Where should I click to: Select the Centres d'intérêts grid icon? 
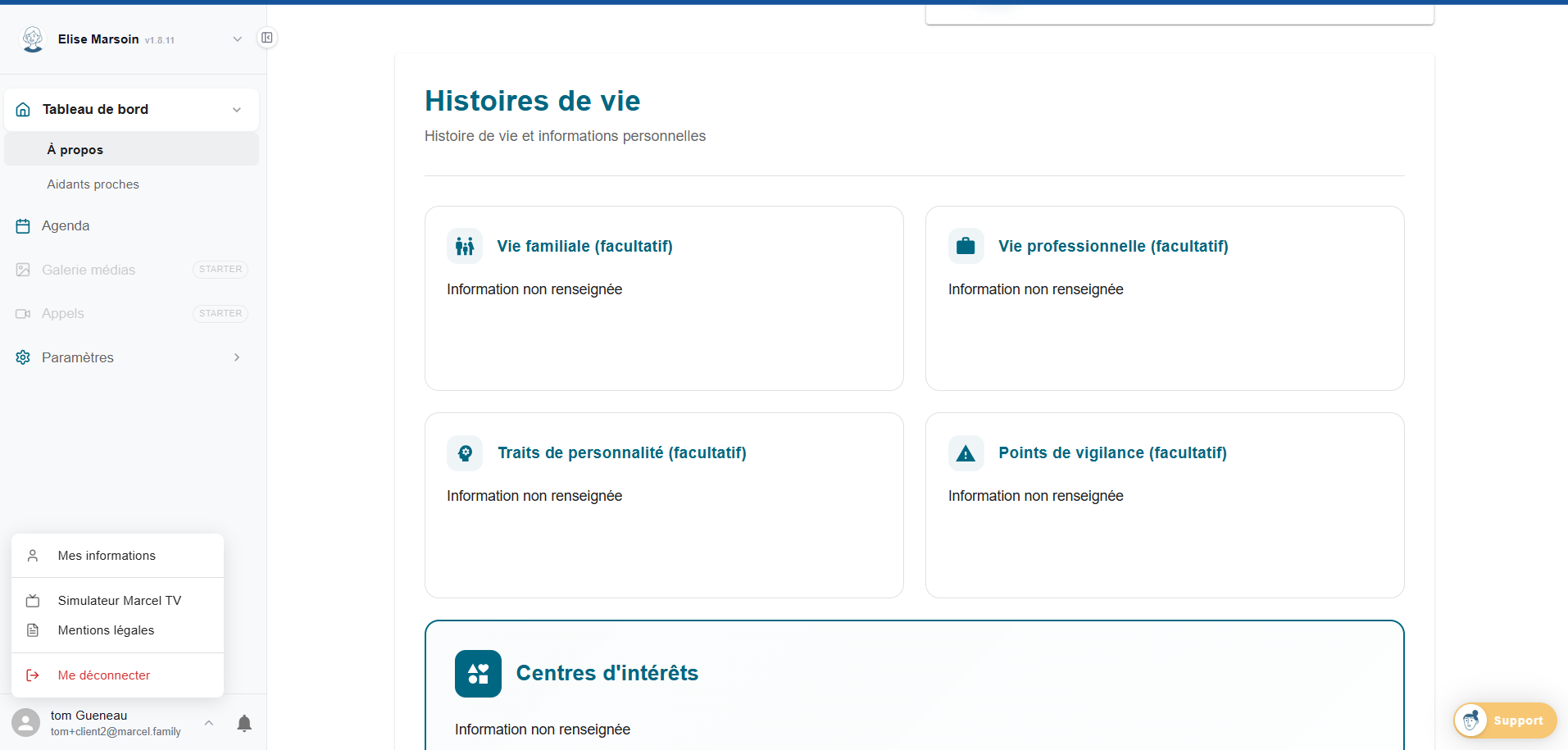[478, 673]
